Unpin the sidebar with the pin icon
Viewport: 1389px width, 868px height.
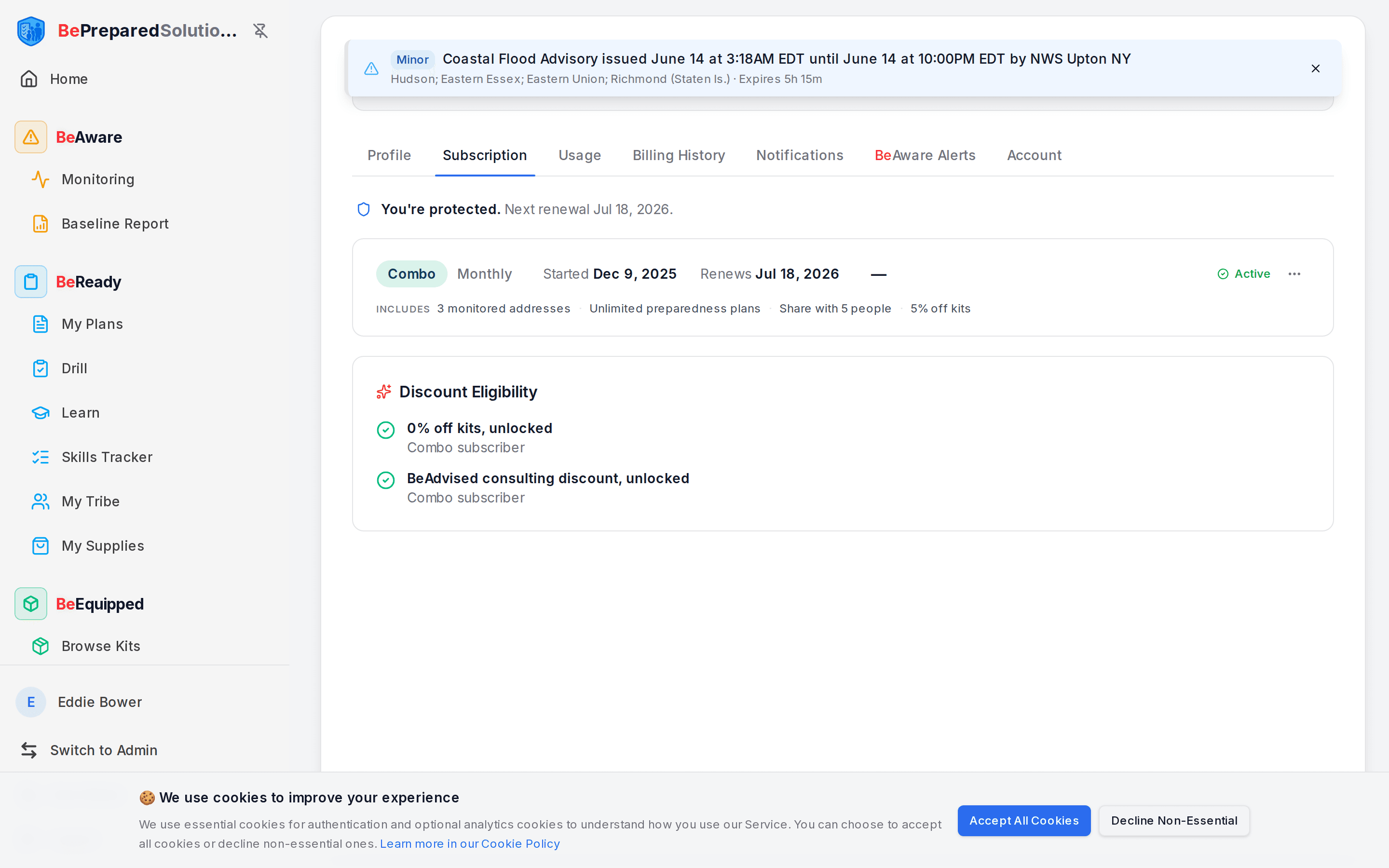(x=260, y=30)
